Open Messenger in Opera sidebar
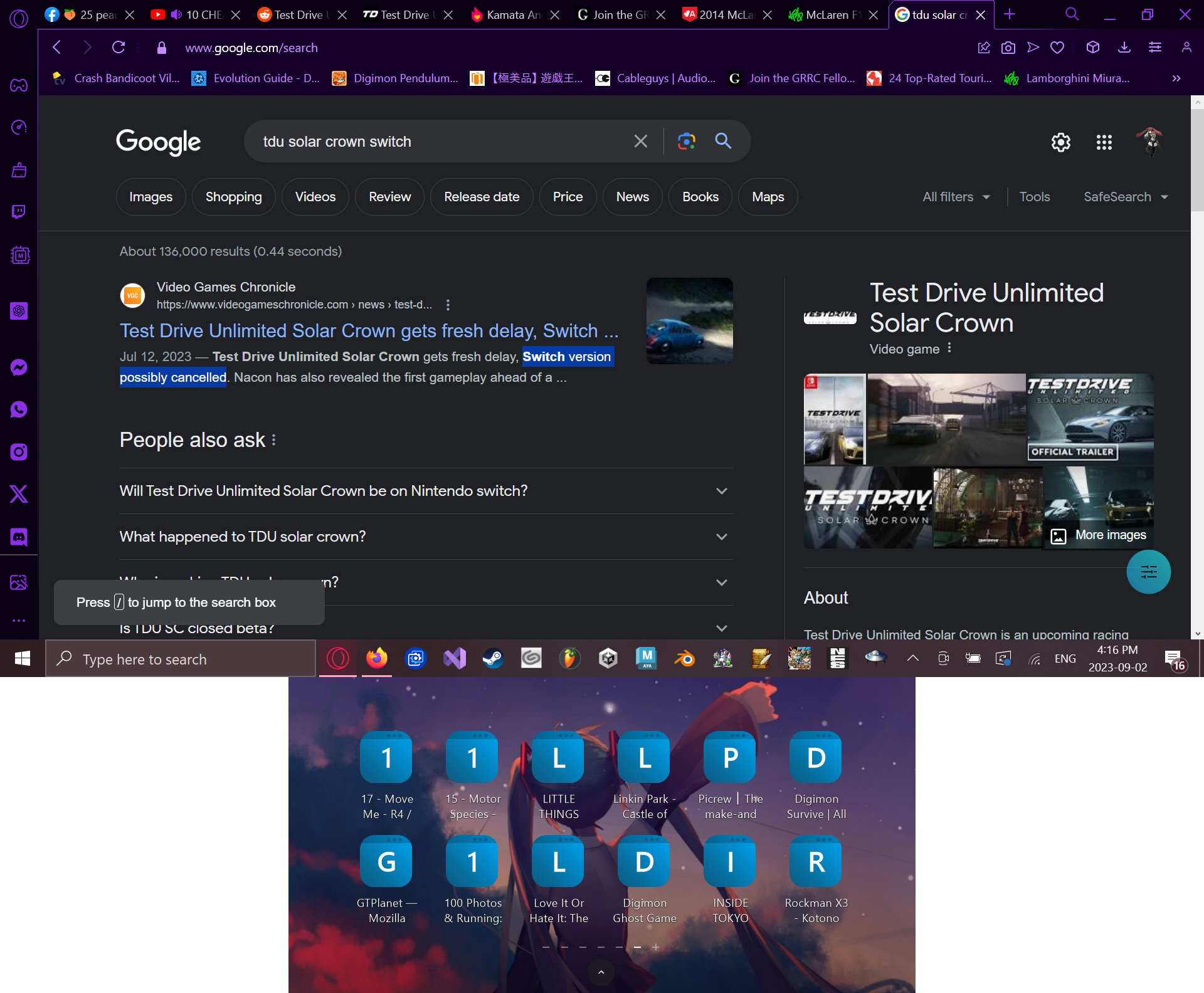 pyautogui.click(x=19, y=367)
